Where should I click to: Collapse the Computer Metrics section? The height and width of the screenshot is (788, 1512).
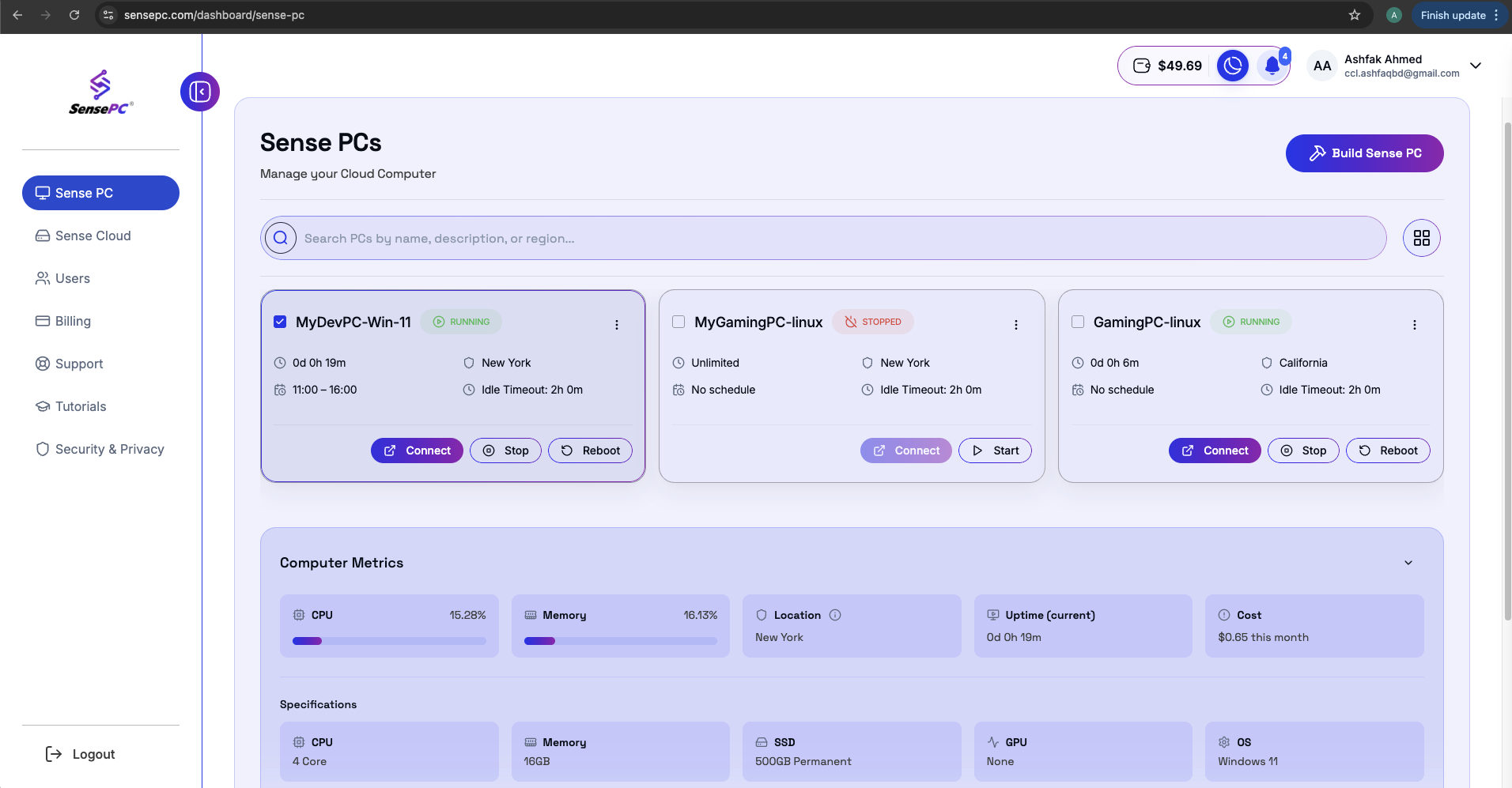1408,563
